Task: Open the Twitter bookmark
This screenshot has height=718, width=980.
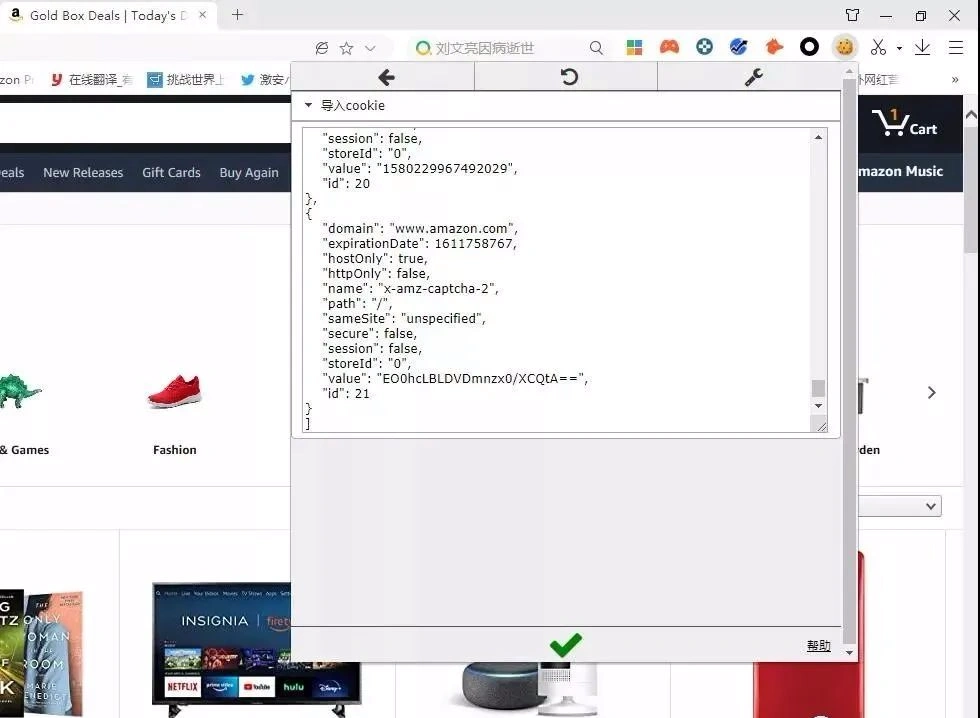Action: [x=265, y=79]
